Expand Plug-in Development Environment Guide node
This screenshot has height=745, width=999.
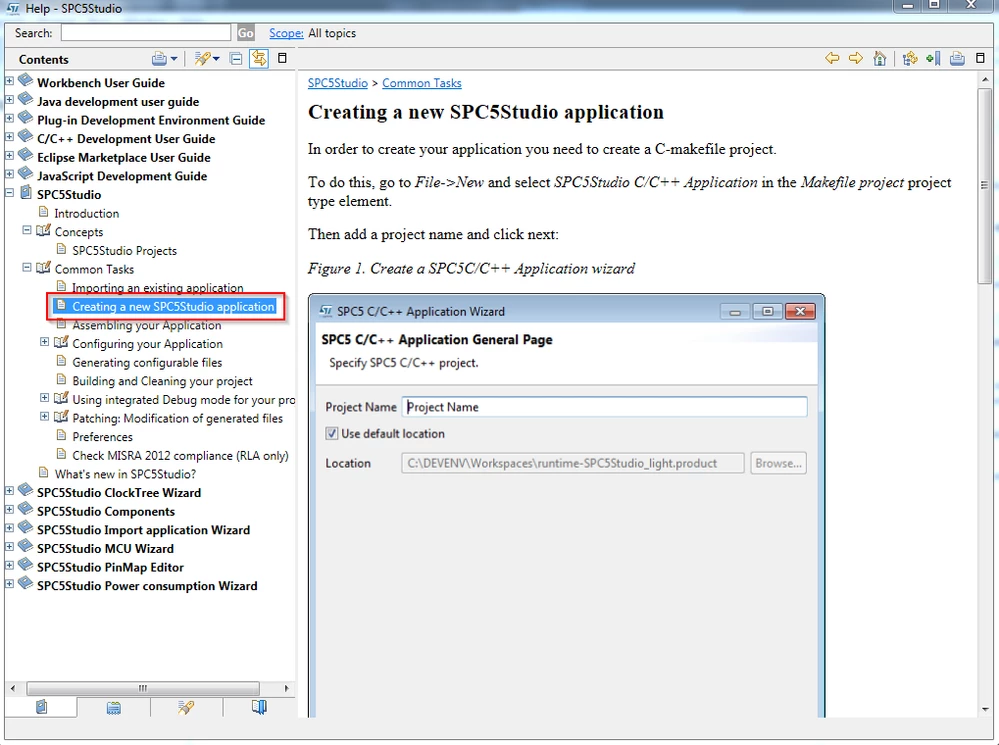[10, 118]
